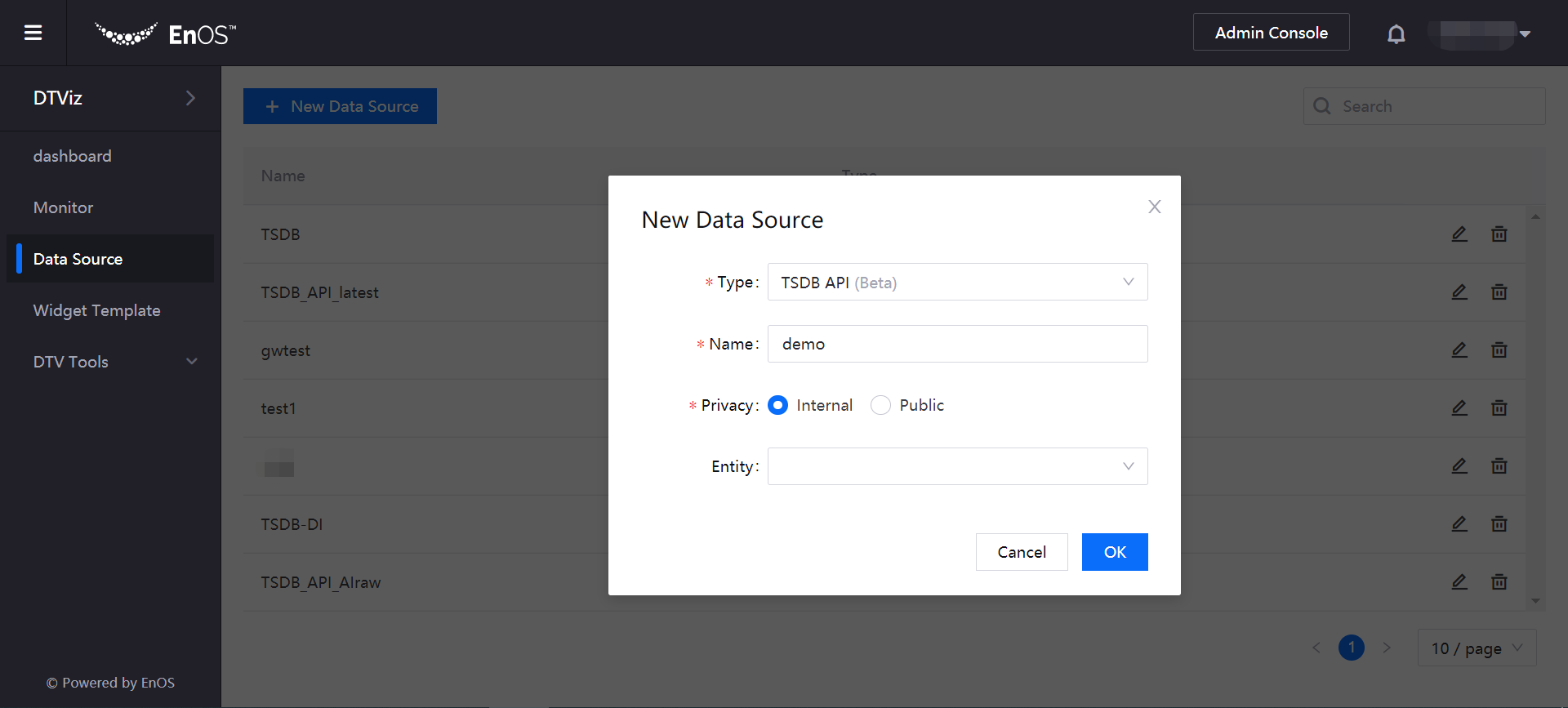Edit the TSDB-DI data source
Viewport: 1568px width, 708px height.
[1459, 523]
